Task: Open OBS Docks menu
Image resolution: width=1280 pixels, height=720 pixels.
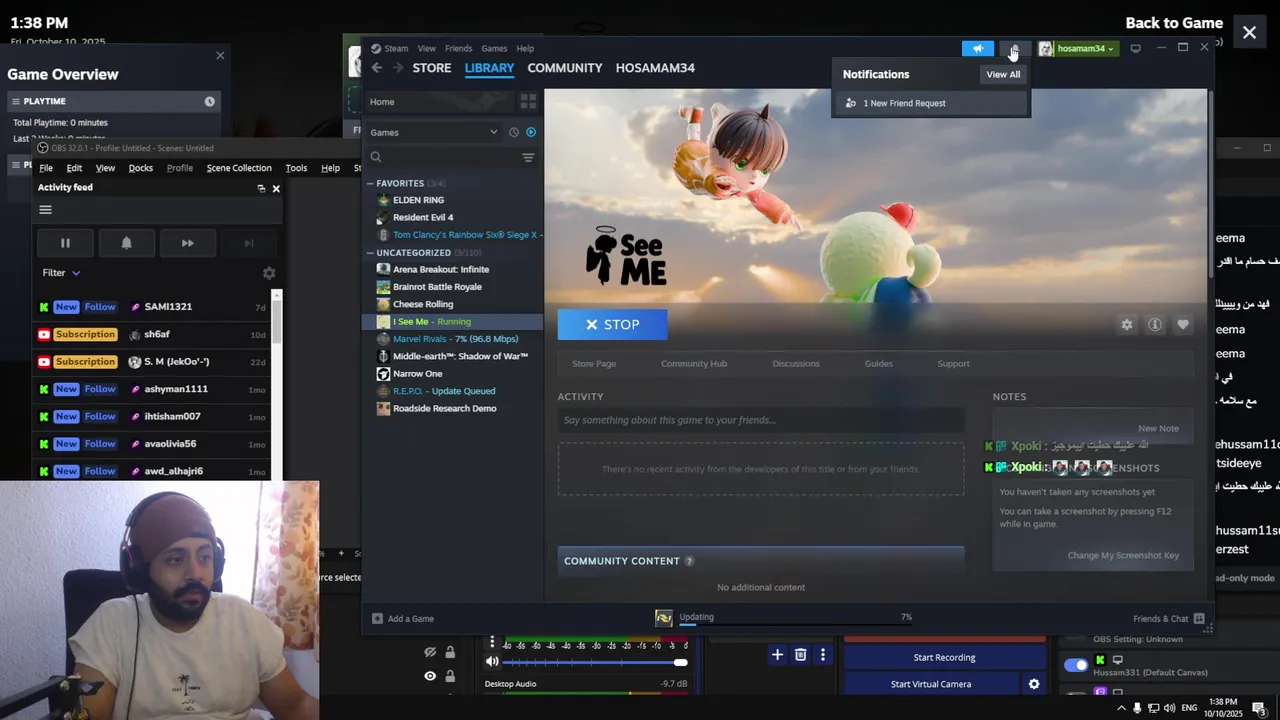Action: point(141,168)
